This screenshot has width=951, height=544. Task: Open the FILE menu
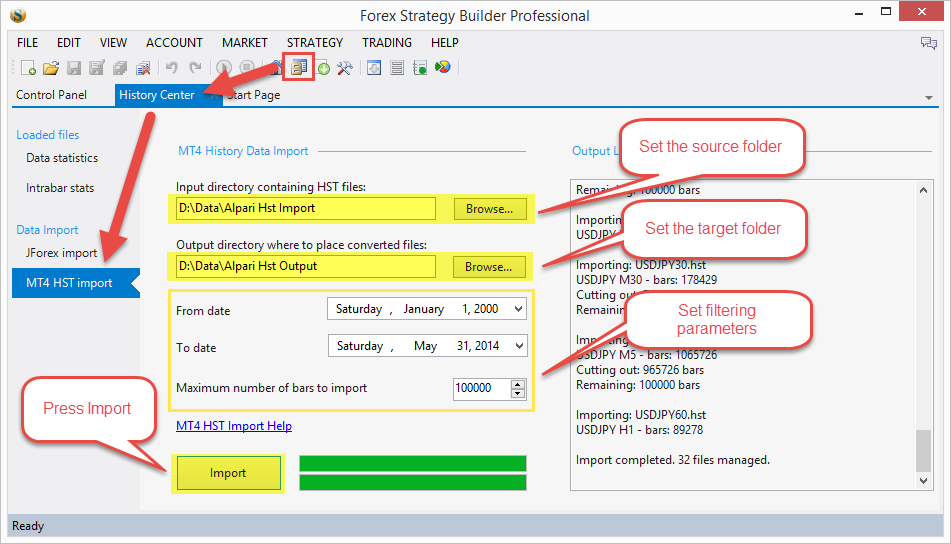[x=27, y=42]
